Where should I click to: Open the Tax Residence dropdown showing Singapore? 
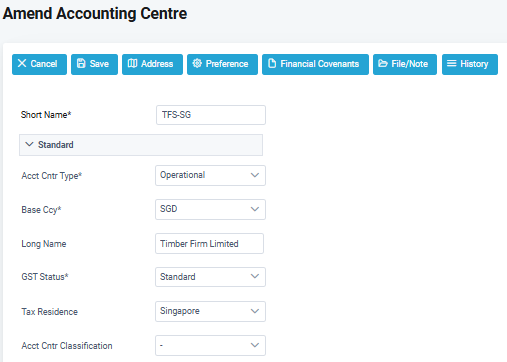click(x=210, y=311)
